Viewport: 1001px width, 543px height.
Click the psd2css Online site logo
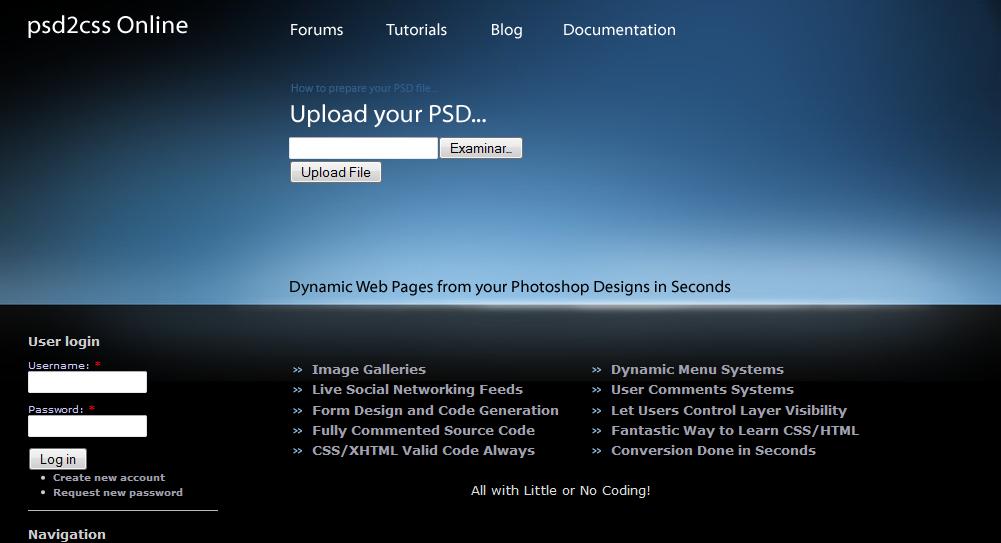(x=107, y=26)
